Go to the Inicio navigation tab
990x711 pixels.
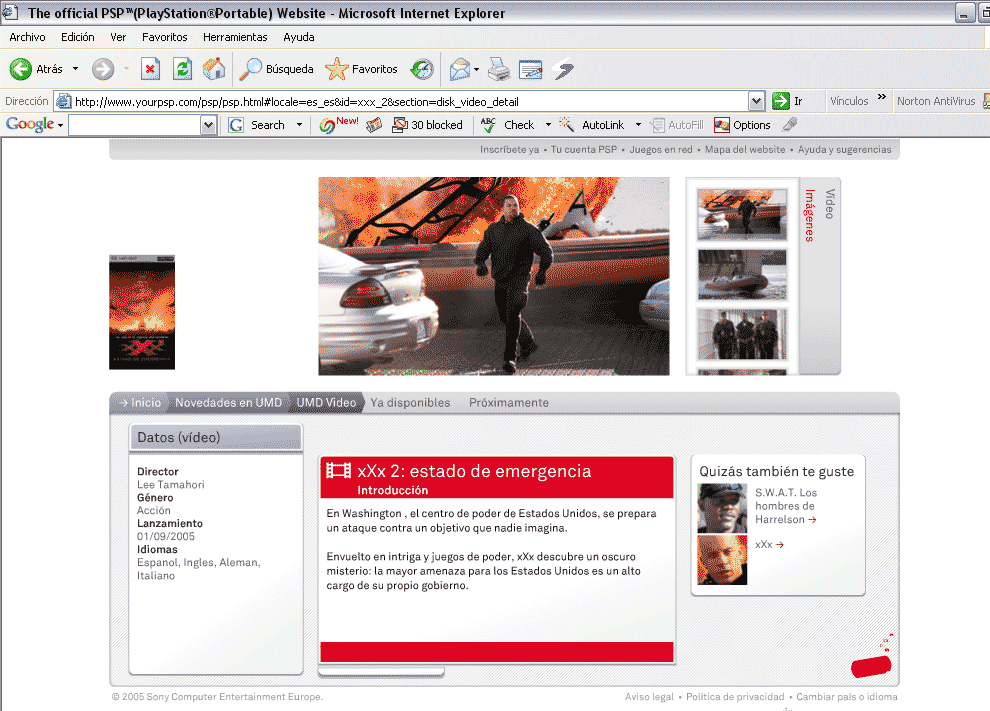point(140,403)
